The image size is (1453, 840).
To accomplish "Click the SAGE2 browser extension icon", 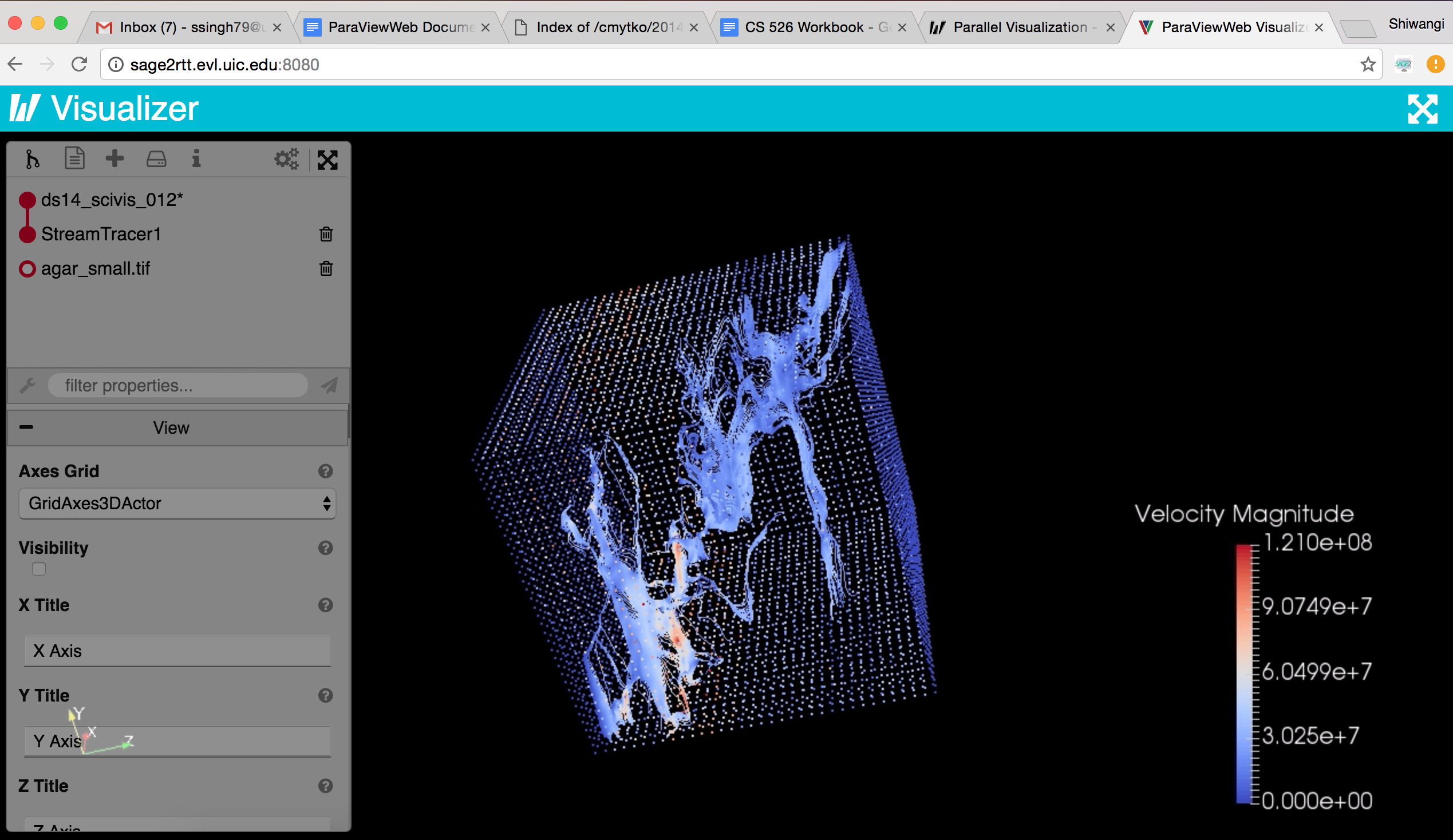I will click(1403, 64).
